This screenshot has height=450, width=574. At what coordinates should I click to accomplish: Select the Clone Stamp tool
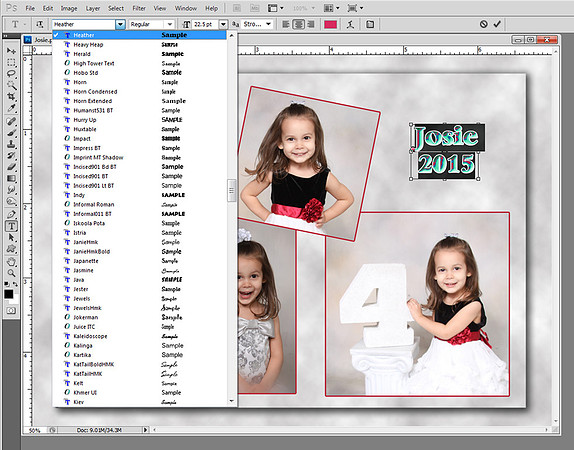pos(11,144)
